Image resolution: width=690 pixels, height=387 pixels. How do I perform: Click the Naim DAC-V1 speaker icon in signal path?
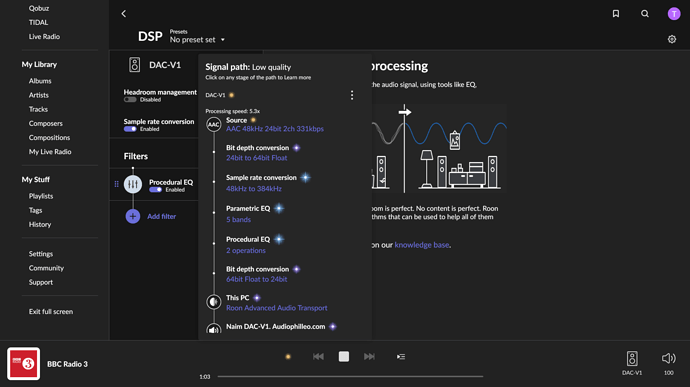tap(213, 328)
